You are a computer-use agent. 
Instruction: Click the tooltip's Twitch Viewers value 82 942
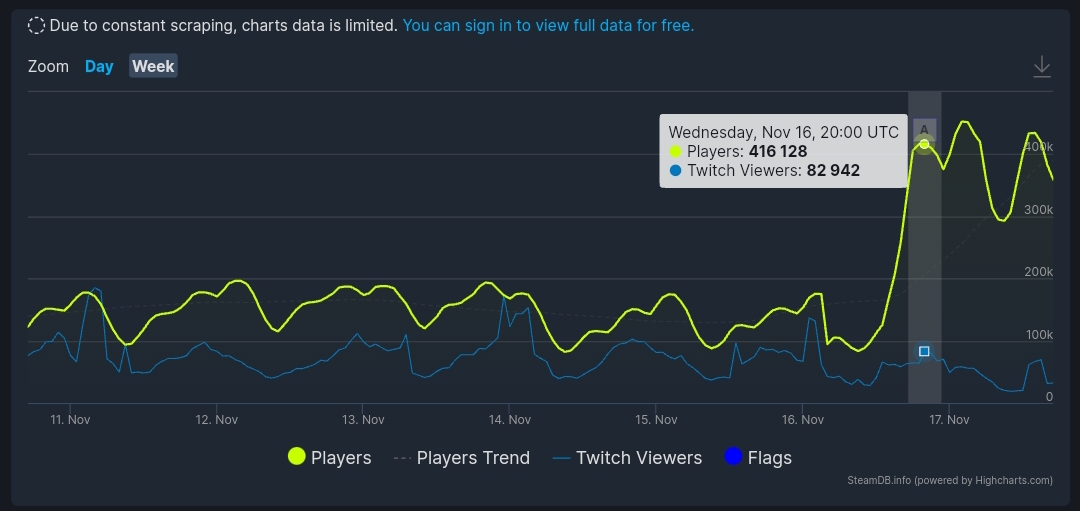[x=833, y=170]
